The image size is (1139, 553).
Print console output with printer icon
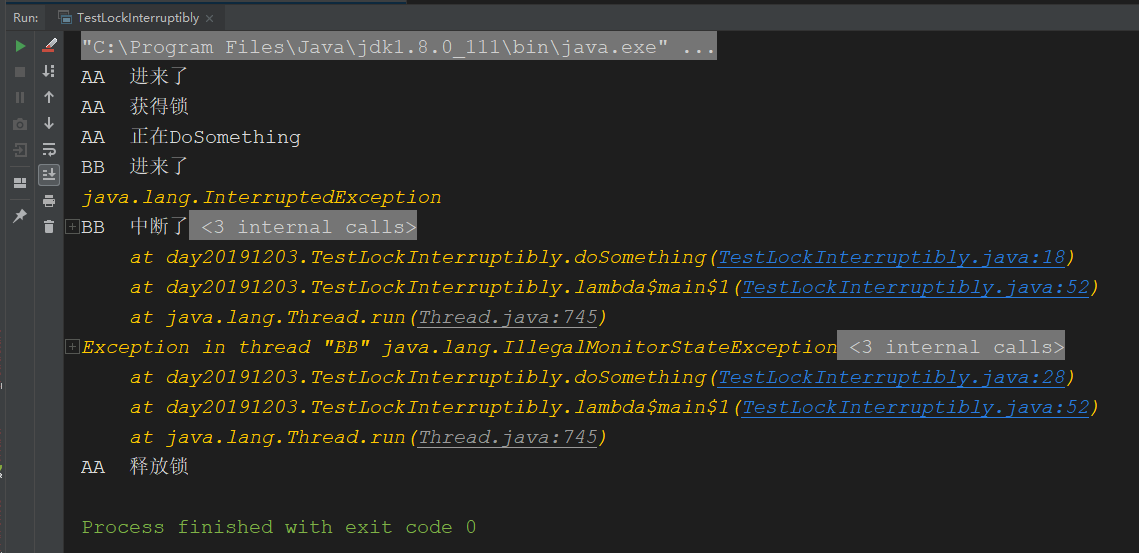(x=49, y=201)
